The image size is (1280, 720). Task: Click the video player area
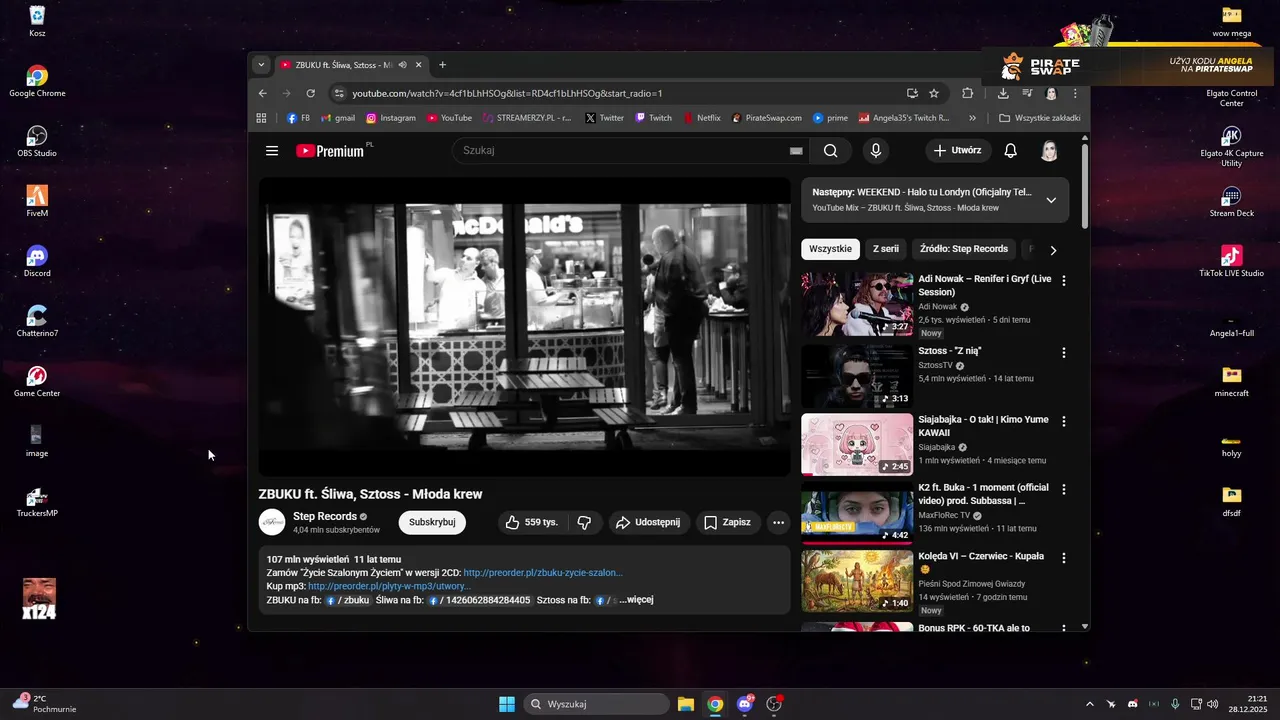pyautogui.click(x=524, y=327)
